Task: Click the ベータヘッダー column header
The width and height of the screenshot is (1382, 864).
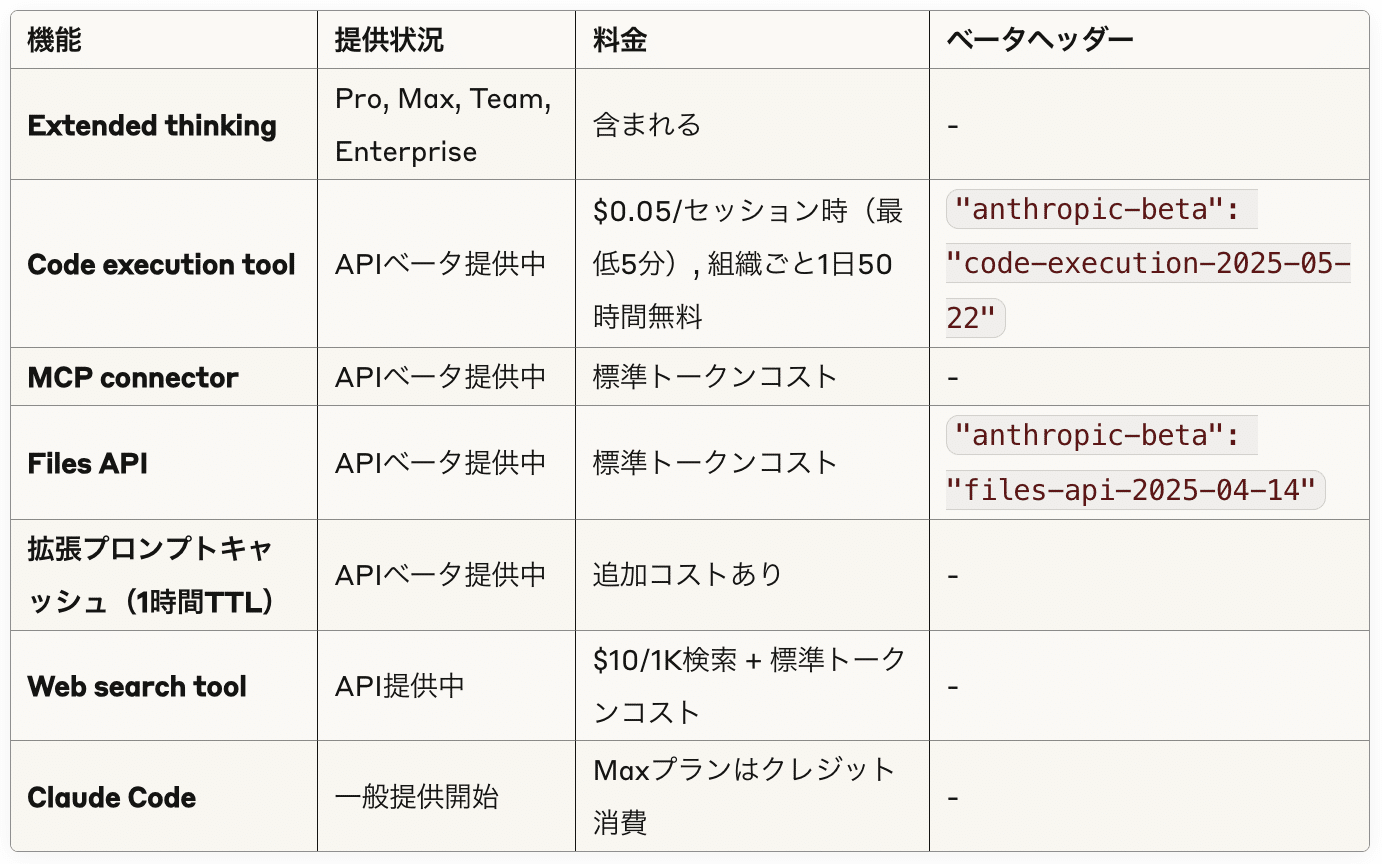Action: tap(1040, 40)
